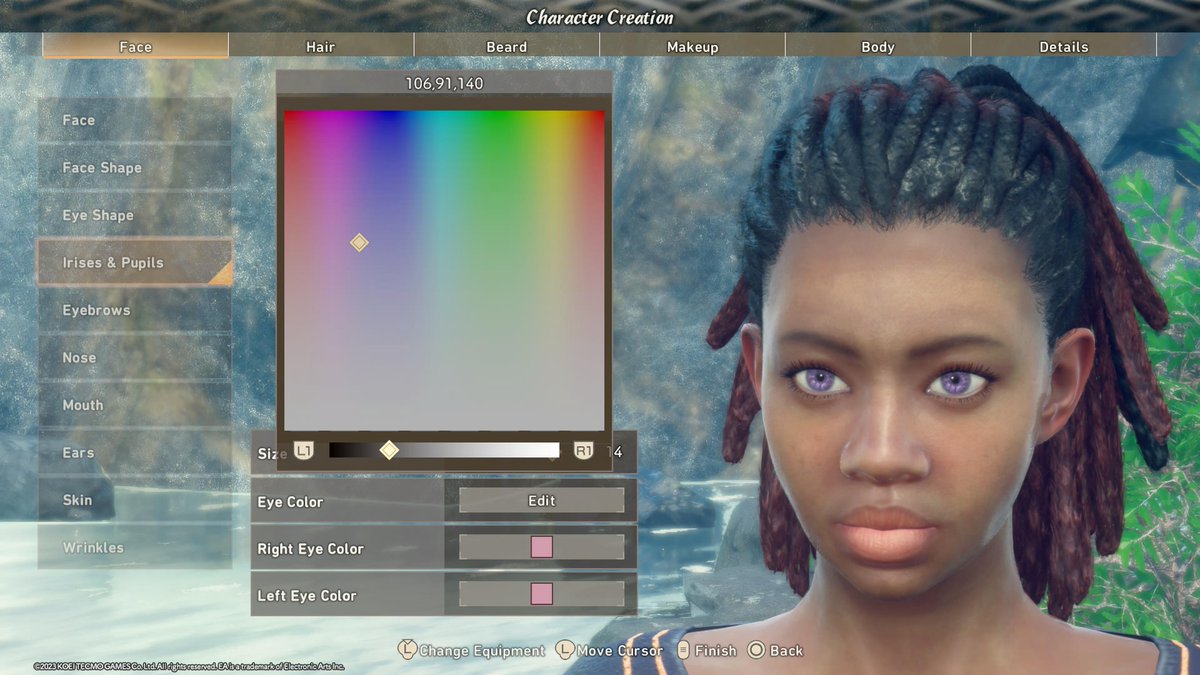This screenshot has height=675, width=1200.
Task: Go to the Details tab
Action: pos(1064,46)
